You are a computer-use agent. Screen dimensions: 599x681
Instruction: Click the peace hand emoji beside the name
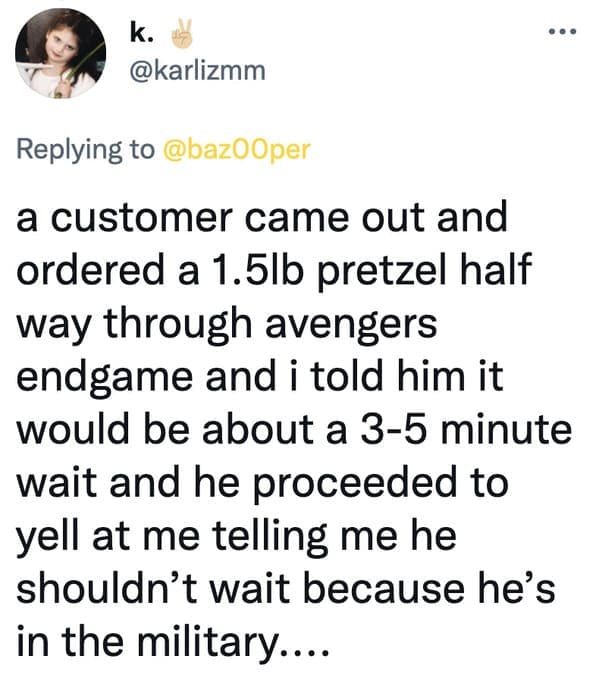tap(182, 34)
